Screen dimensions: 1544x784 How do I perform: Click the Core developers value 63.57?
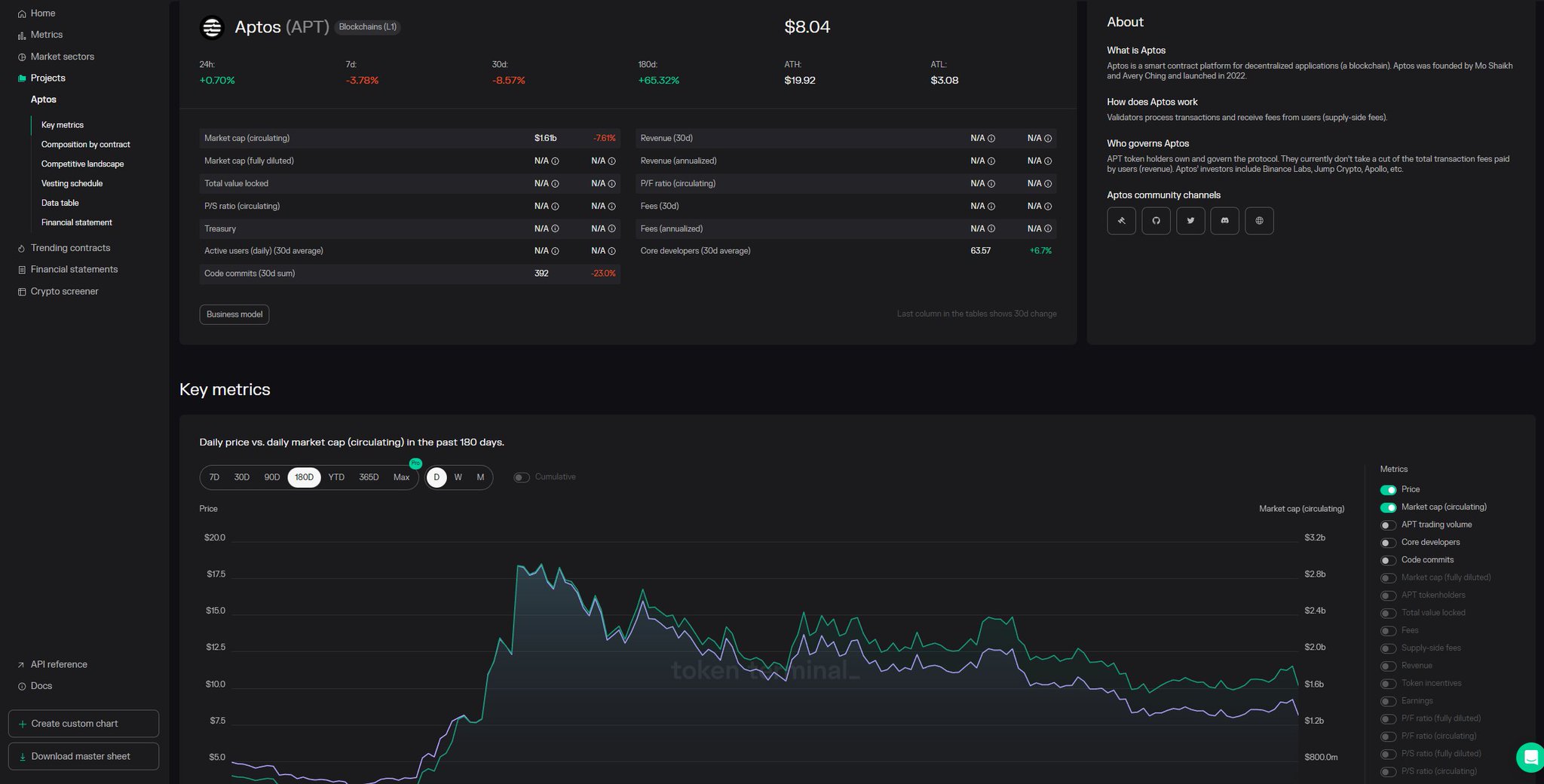pos(981,251)
